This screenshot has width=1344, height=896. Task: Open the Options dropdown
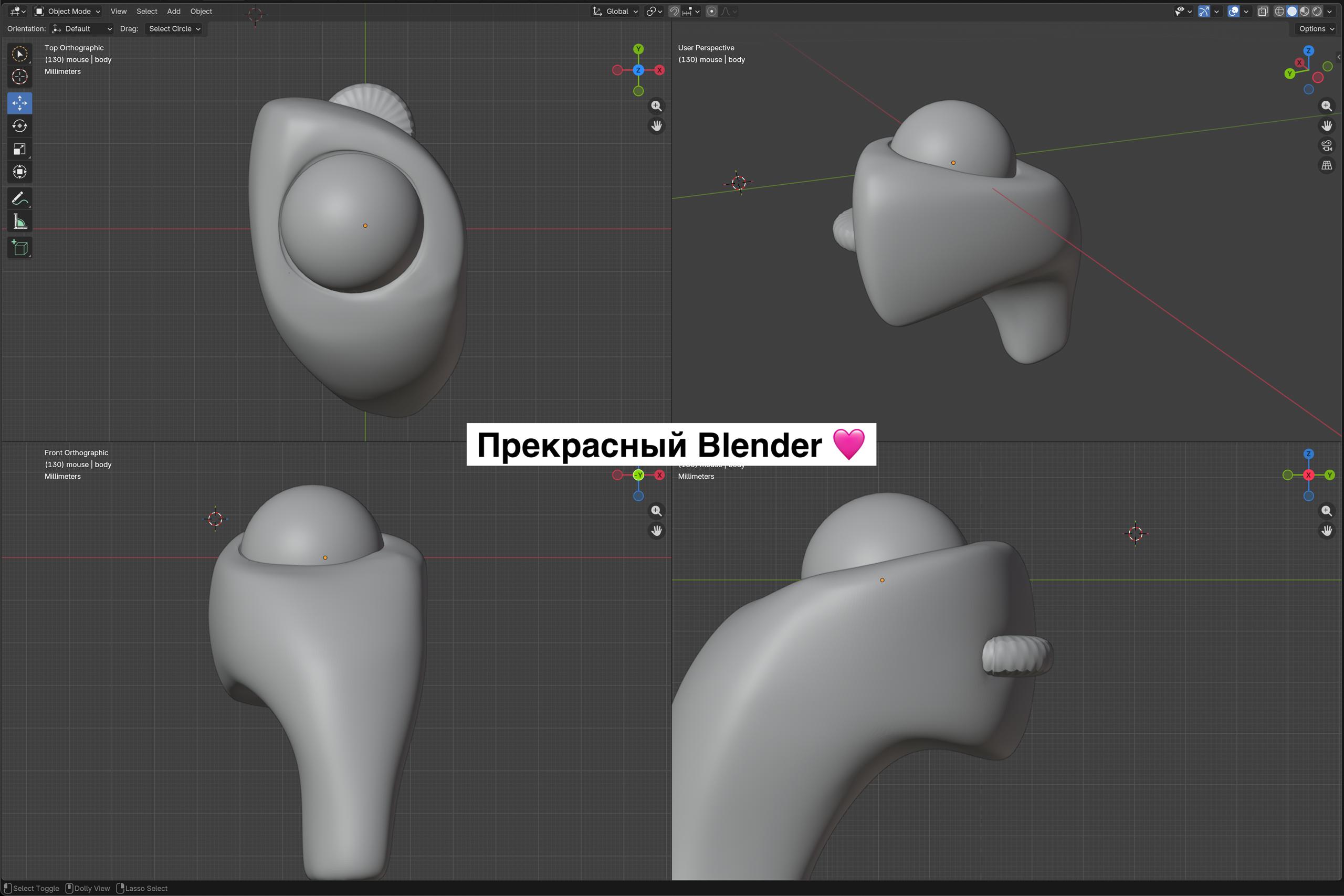pyautogui.click(x=1316, y=28)
